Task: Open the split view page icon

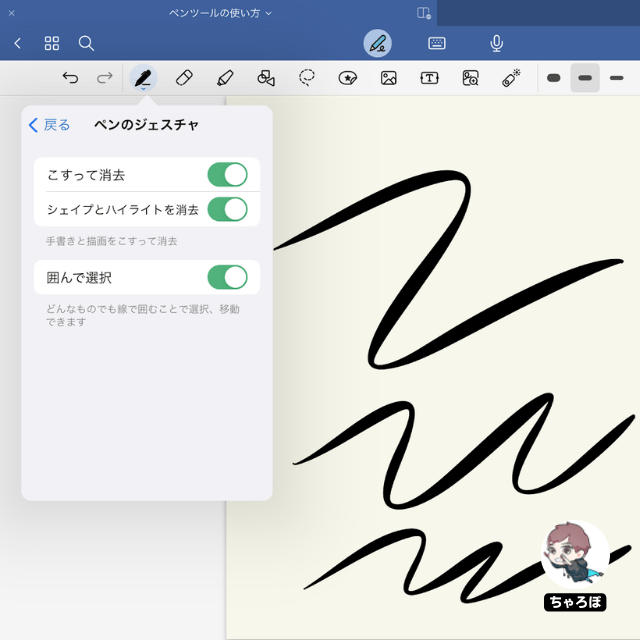Action: click(424, 13)
